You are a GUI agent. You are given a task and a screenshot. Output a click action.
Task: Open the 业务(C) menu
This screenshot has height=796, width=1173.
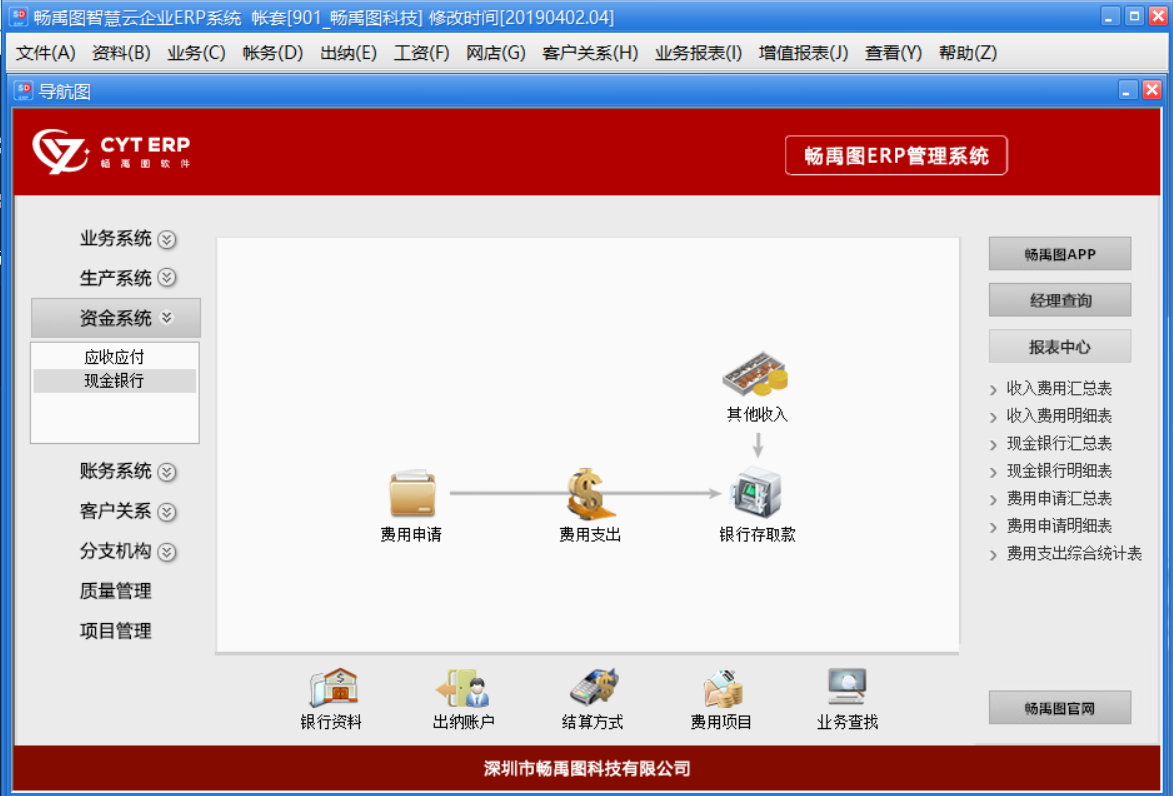pyautogui.click(x=196, y=53)
